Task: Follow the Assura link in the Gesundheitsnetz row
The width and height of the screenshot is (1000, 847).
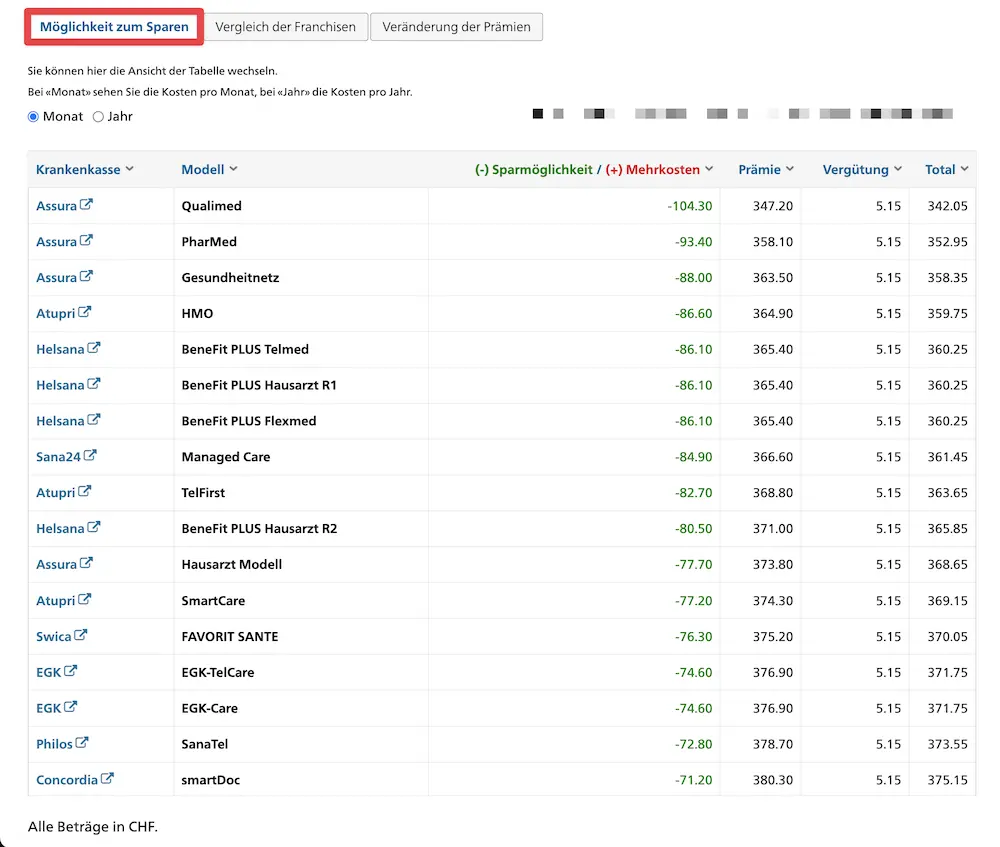Action: (56, 278)
